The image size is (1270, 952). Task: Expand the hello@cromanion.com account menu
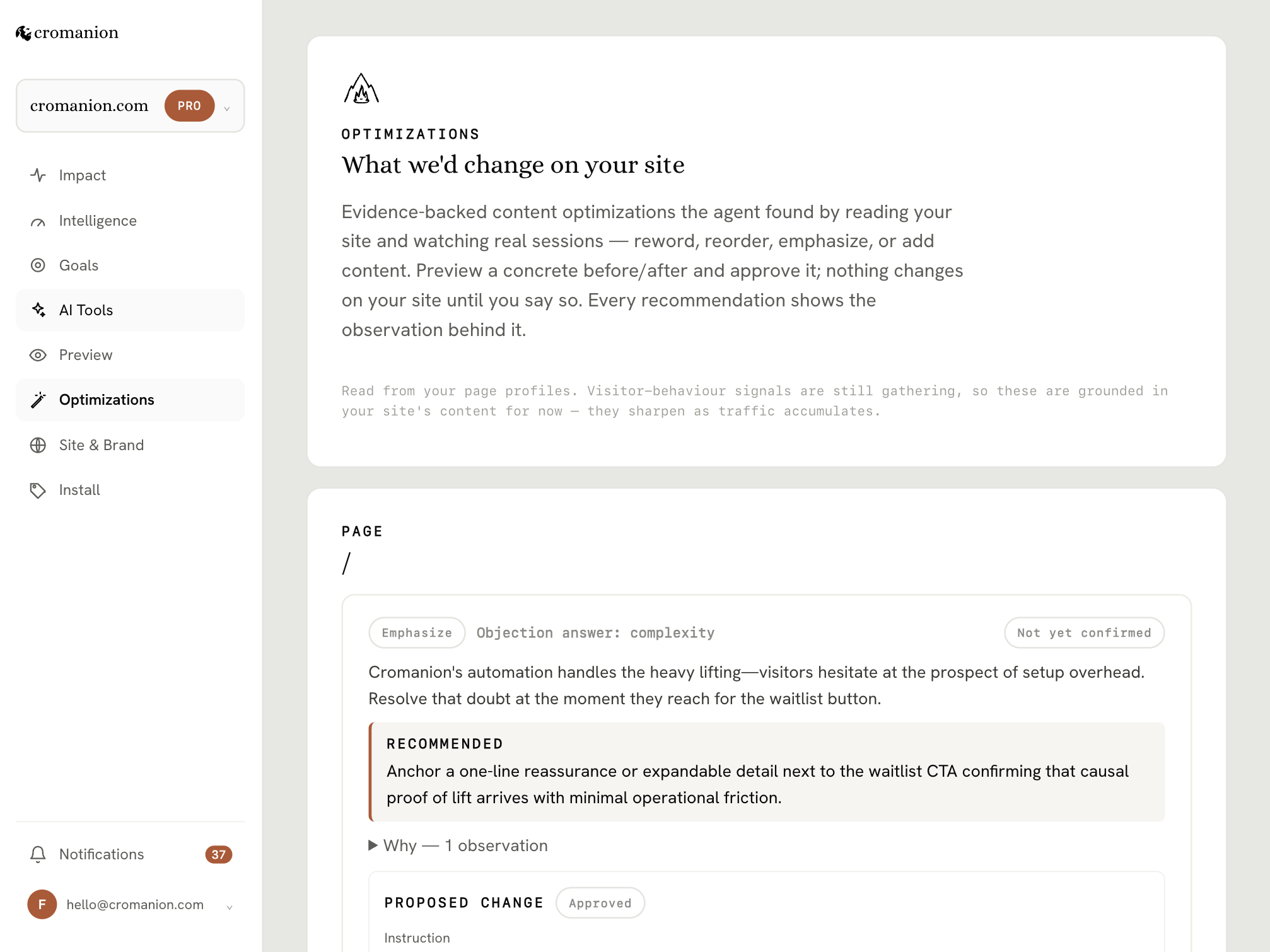pyautogui.click(x=131, y=905)
